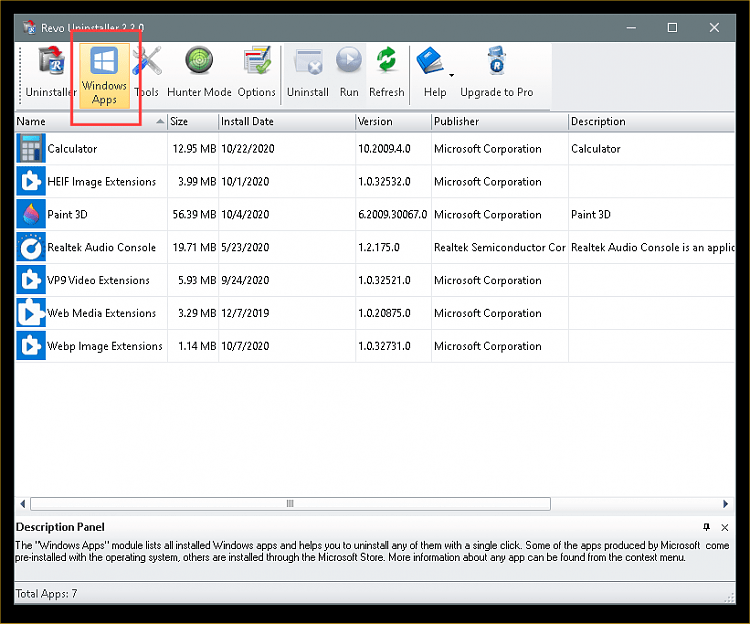Click Upgrade to Pro
This screenshot has height=624, width=750.
[x=496, y=73]
